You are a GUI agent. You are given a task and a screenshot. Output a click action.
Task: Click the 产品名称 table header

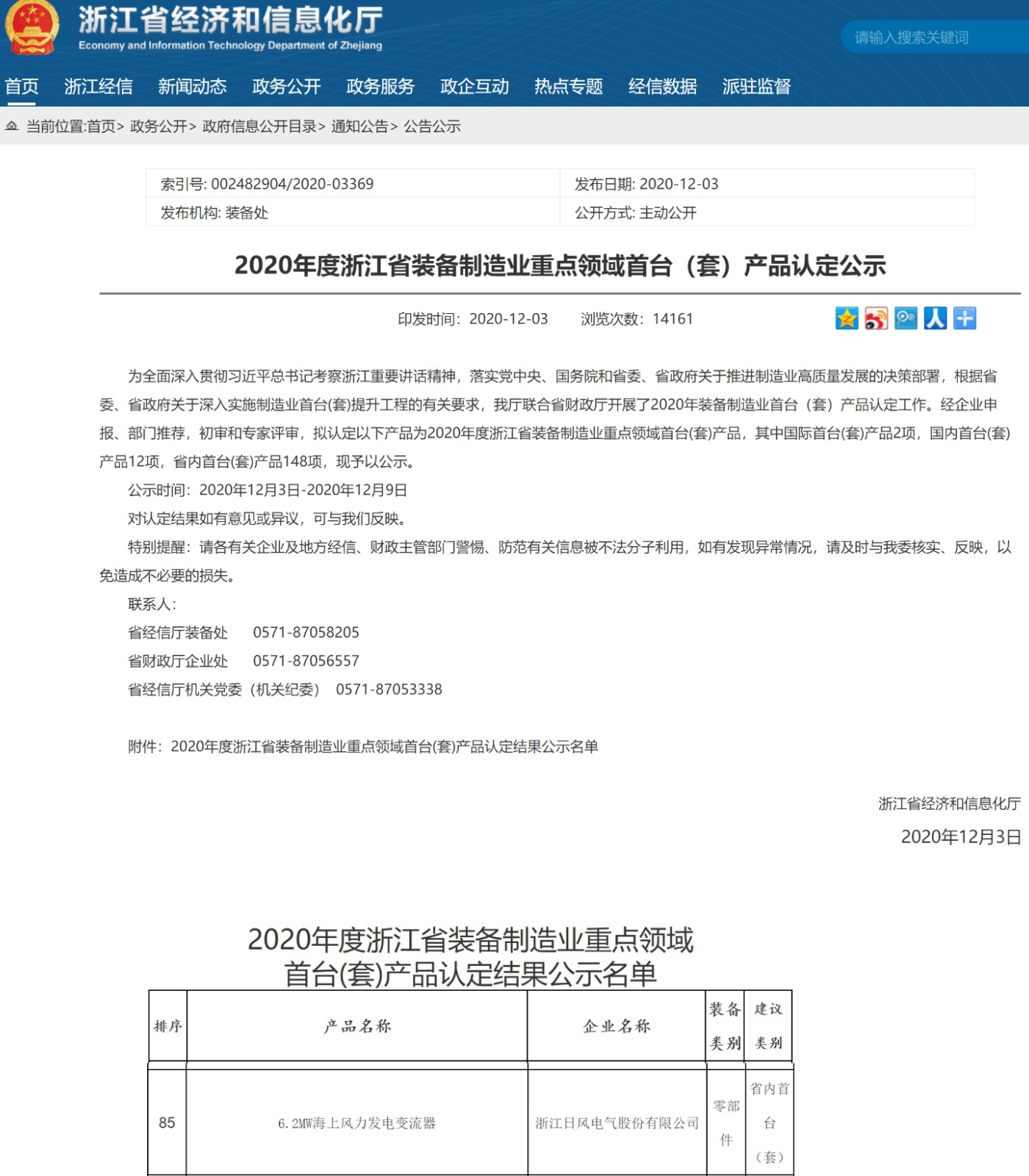[357, 1026]
